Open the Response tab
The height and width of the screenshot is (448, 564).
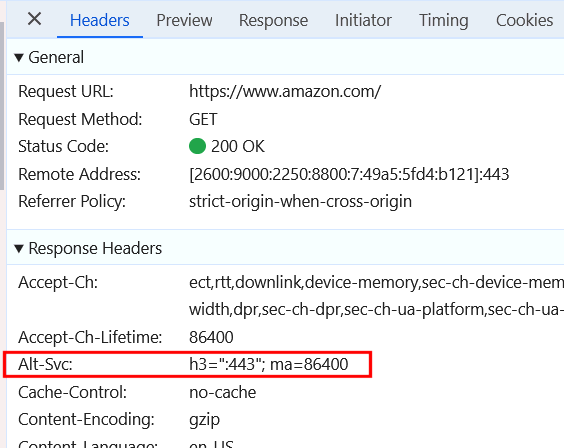[x=273, y=20]
